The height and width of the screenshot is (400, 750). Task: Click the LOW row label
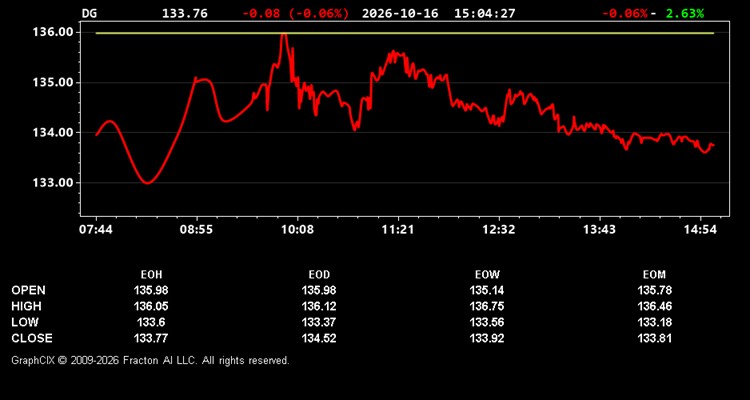coord(25,322)
